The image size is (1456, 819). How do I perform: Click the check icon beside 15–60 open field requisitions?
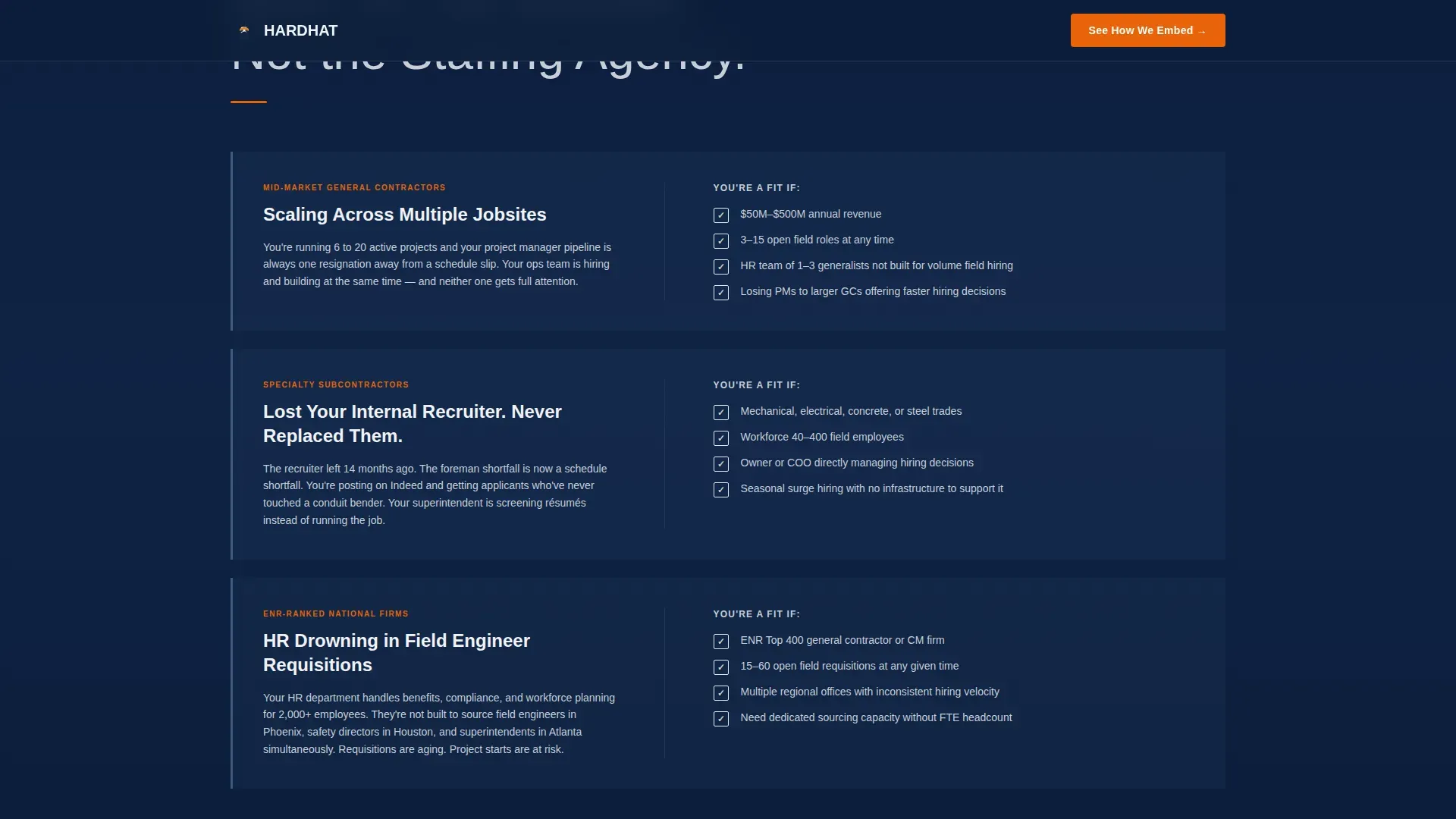point(721,667)
